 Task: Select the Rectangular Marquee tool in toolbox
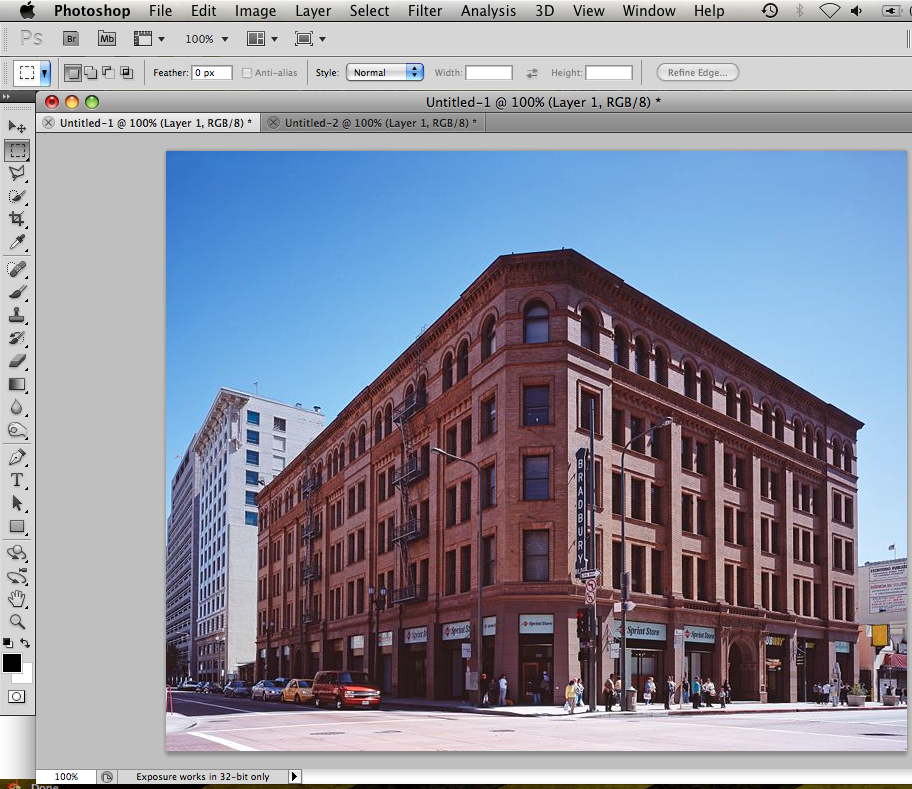point(17,151)
